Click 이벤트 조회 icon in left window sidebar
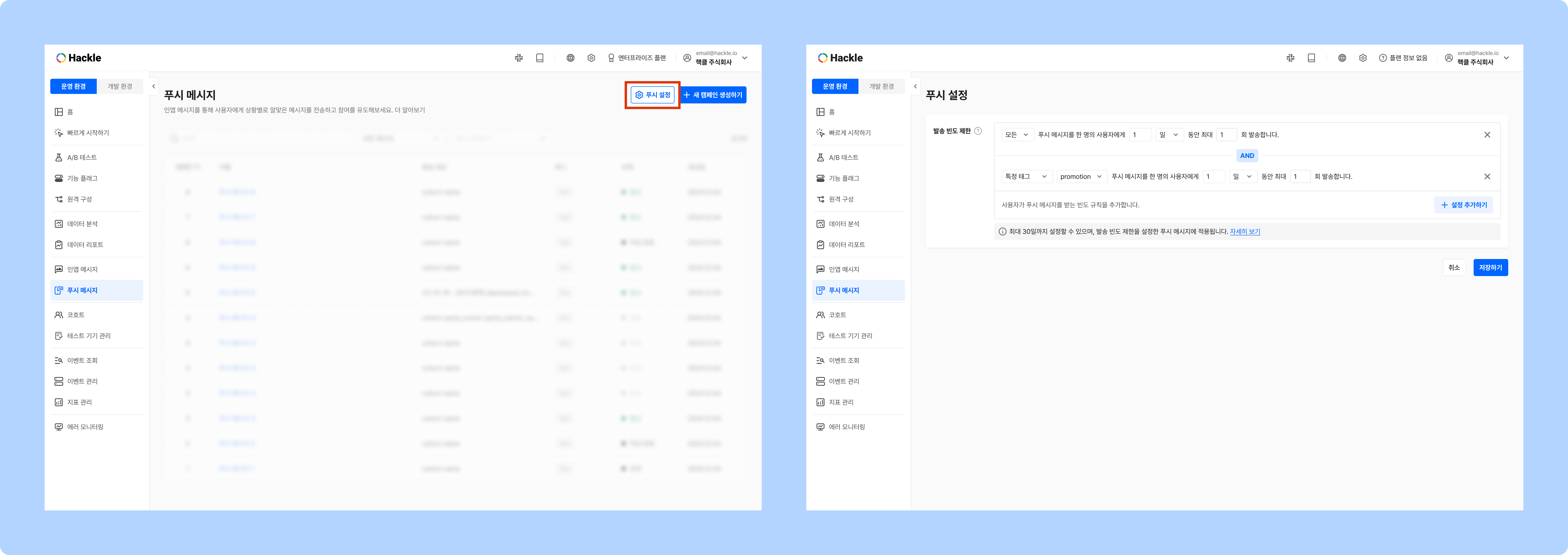The width and height of the screenshot is (1568, 555). pos(59,361)
